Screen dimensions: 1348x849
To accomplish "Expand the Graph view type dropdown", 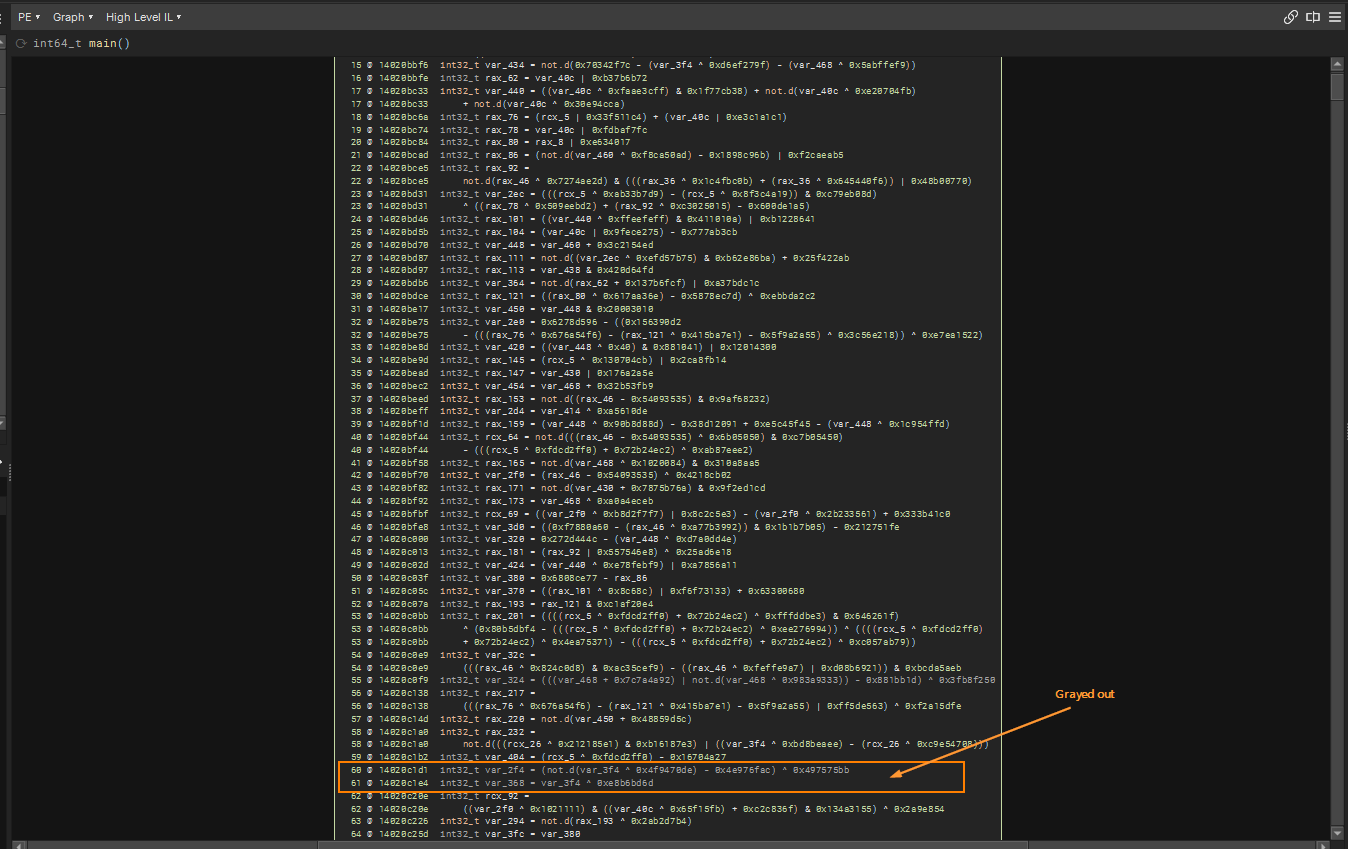I will pos(73,17).
